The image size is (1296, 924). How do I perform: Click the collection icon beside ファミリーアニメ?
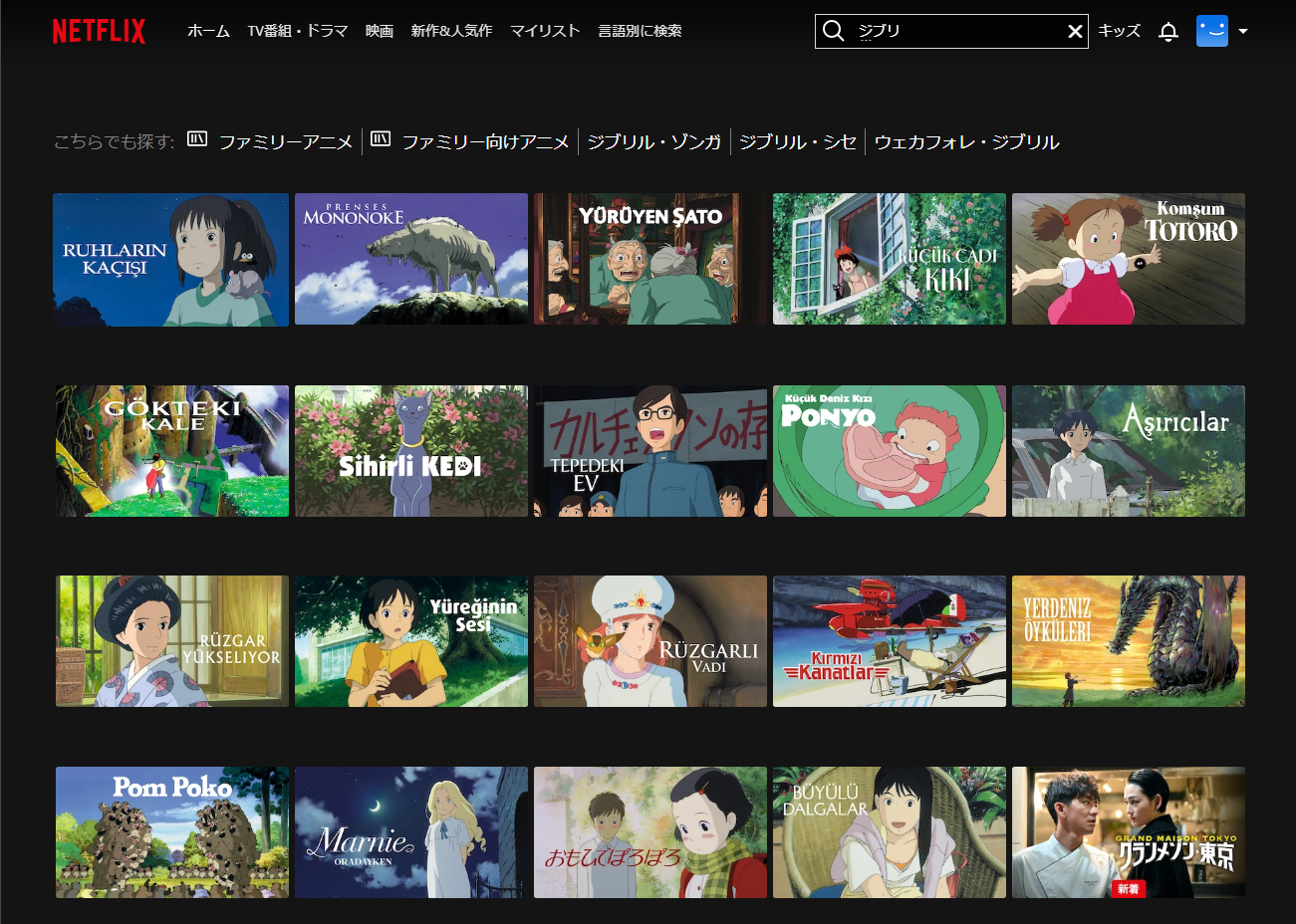click(197, 139)
